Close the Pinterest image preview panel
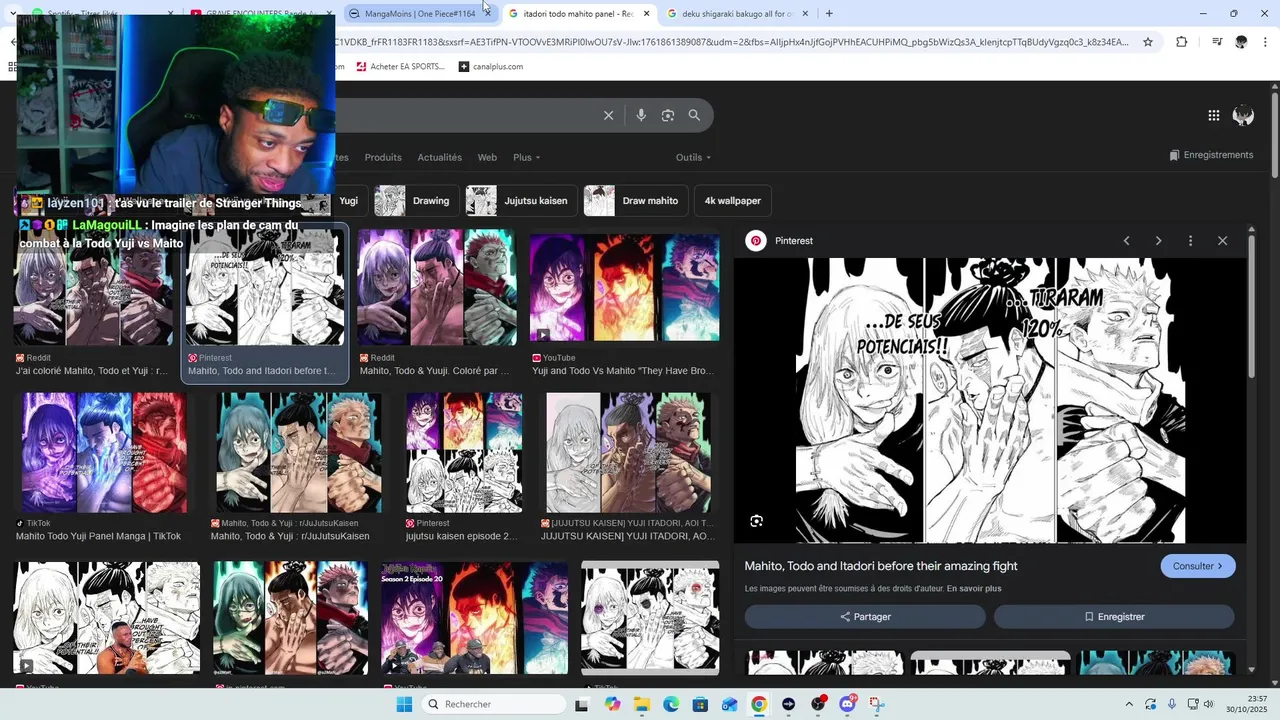The image size is (1280, 720). click(1222, 241)
